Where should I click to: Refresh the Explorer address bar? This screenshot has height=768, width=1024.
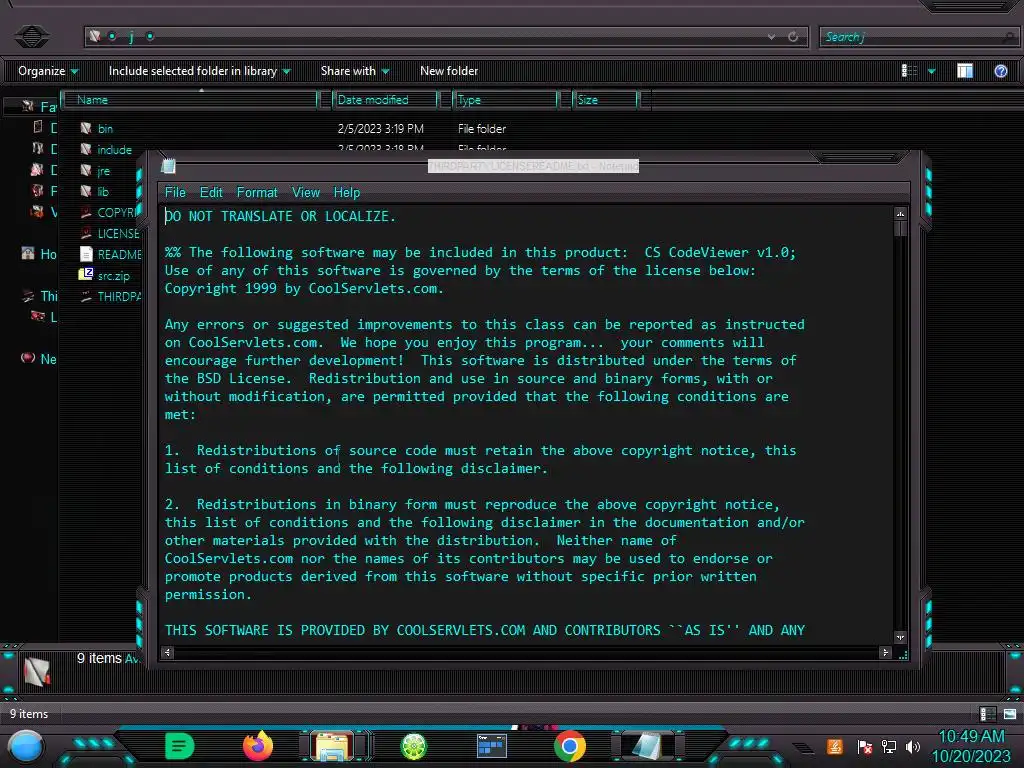793,37
